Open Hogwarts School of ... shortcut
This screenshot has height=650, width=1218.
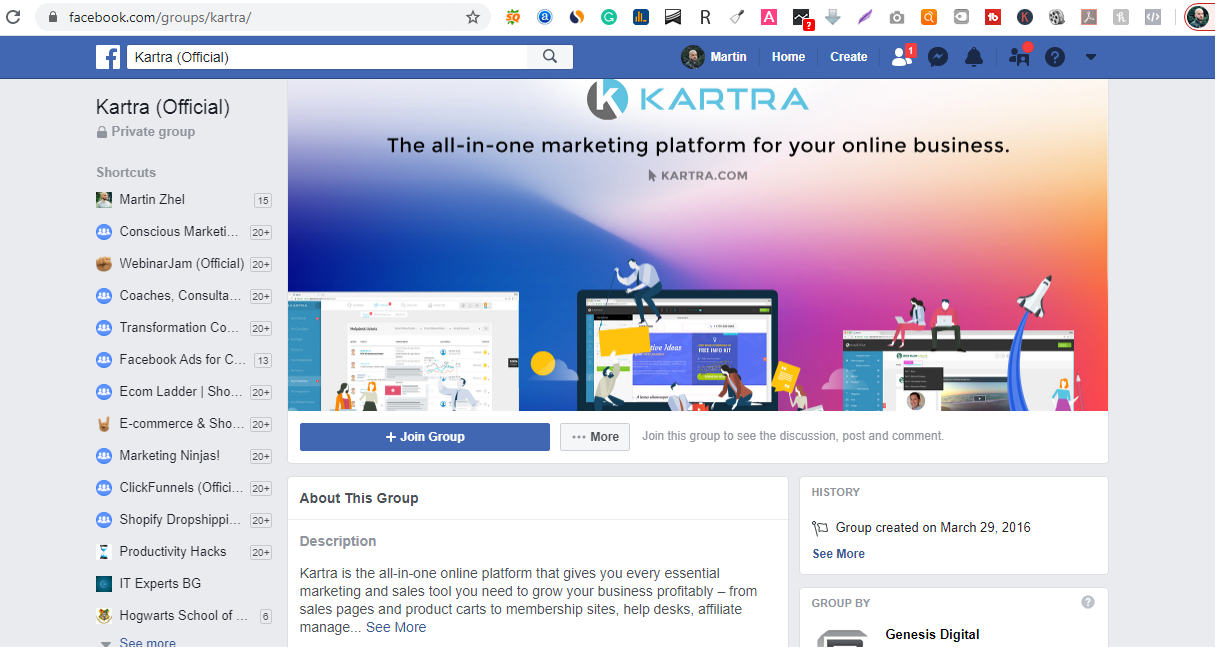(x=184, y=616)
